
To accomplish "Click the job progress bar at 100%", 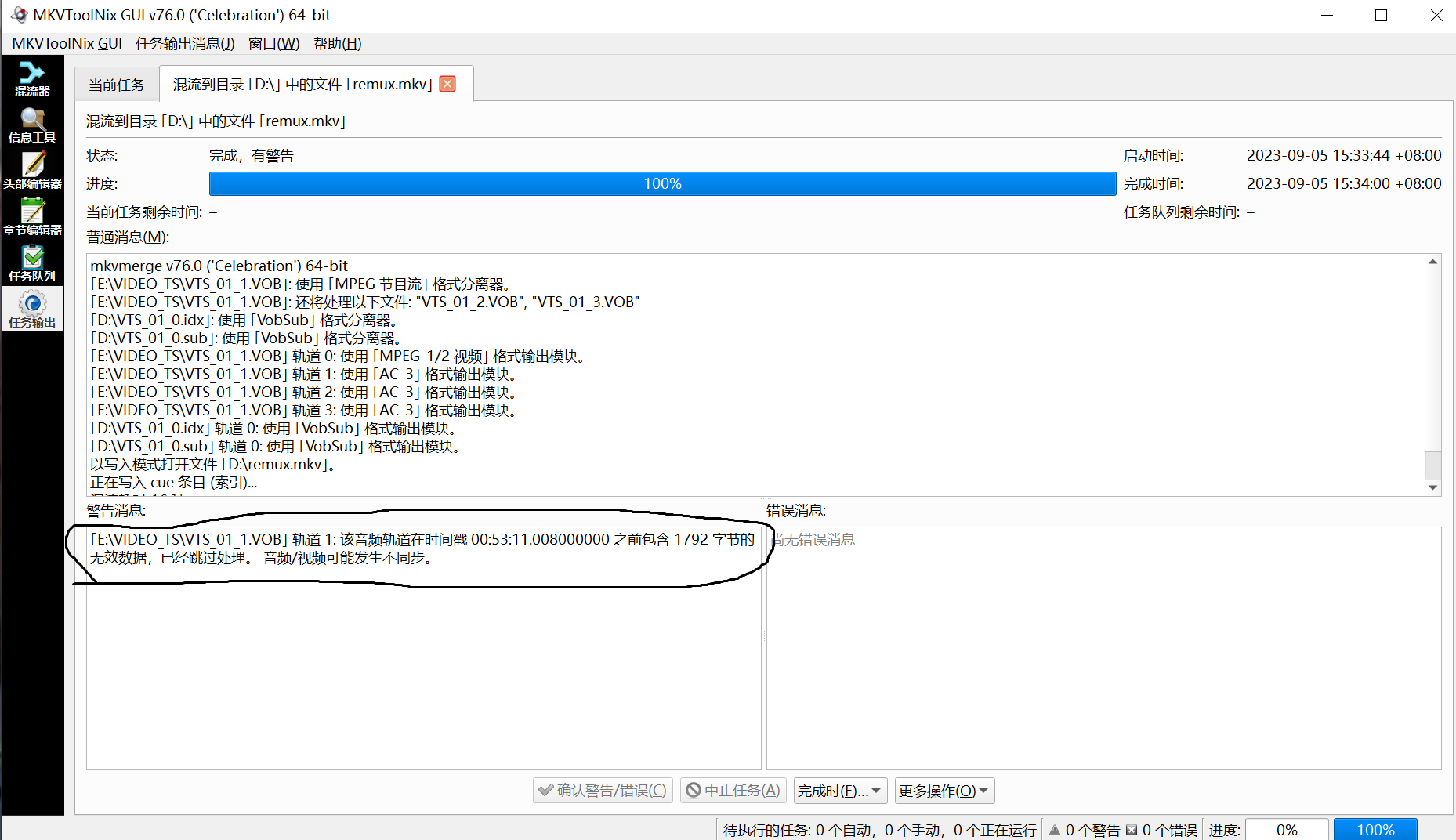I will pos(662,183).
